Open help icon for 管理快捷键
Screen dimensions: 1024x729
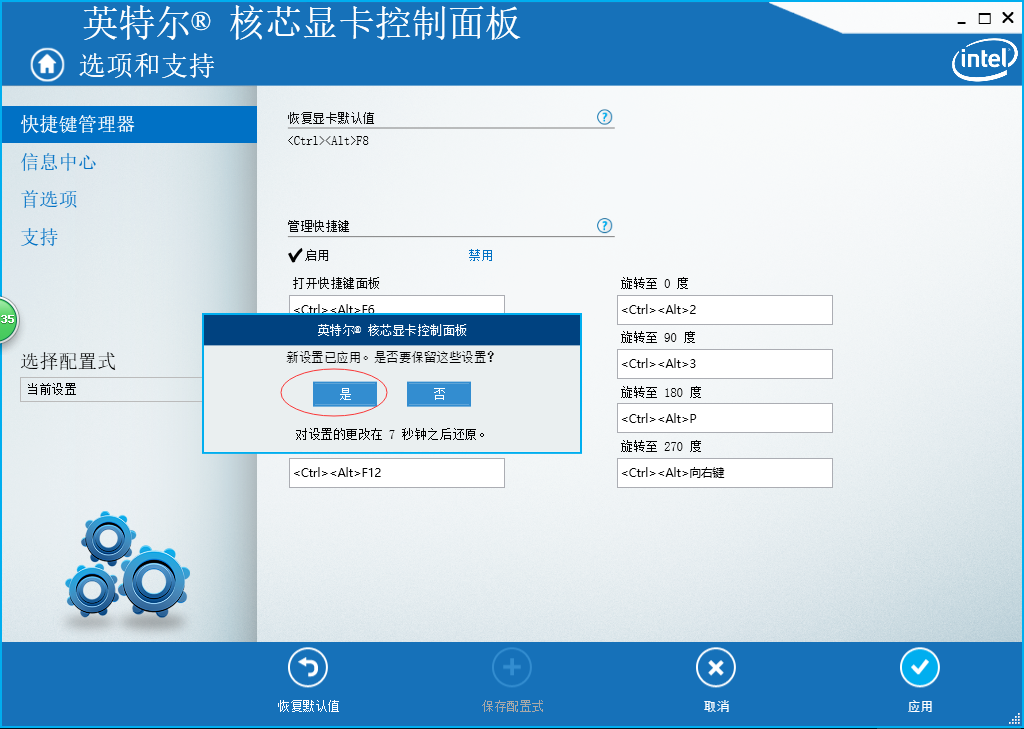tap(605, 226)
